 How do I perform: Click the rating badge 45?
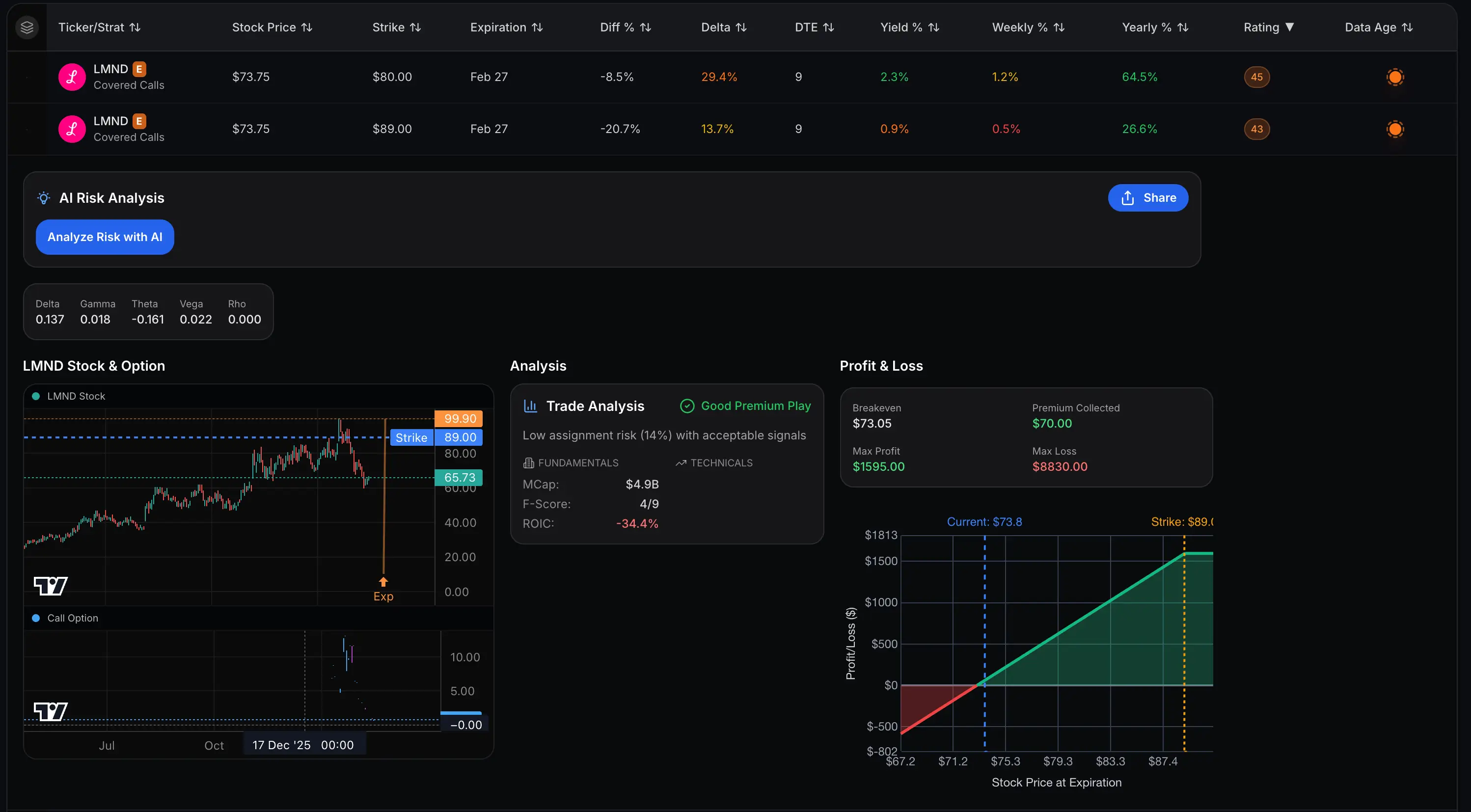[1257, 77]
